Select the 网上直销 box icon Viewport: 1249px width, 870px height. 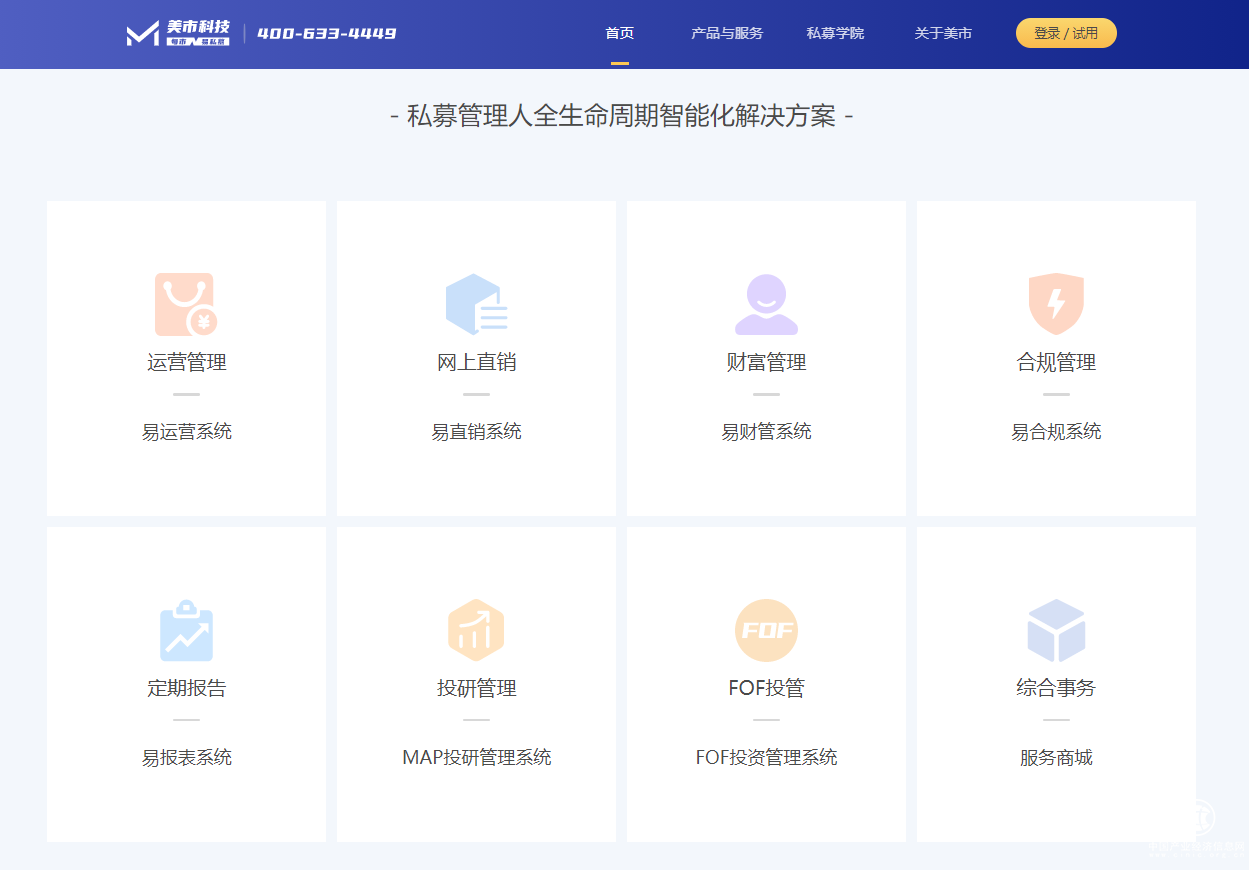pos(476,303)
